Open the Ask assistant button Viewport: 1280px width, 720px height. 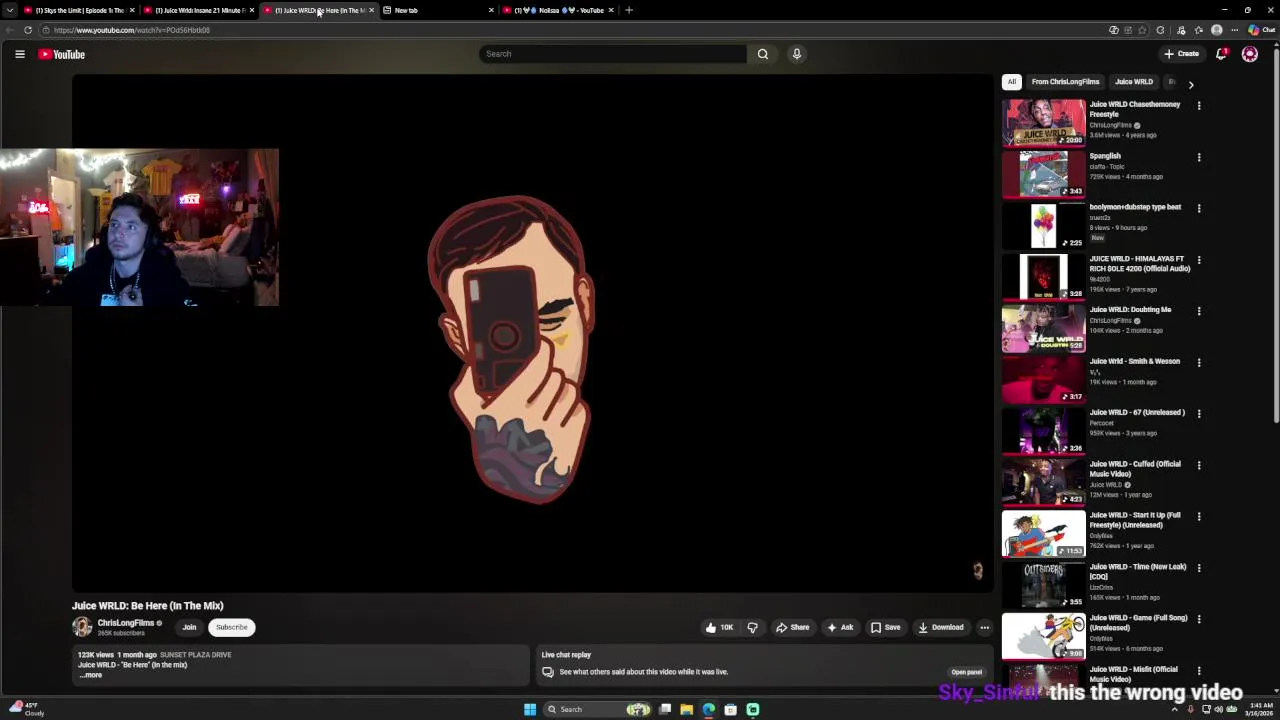[x=840, y=627]
